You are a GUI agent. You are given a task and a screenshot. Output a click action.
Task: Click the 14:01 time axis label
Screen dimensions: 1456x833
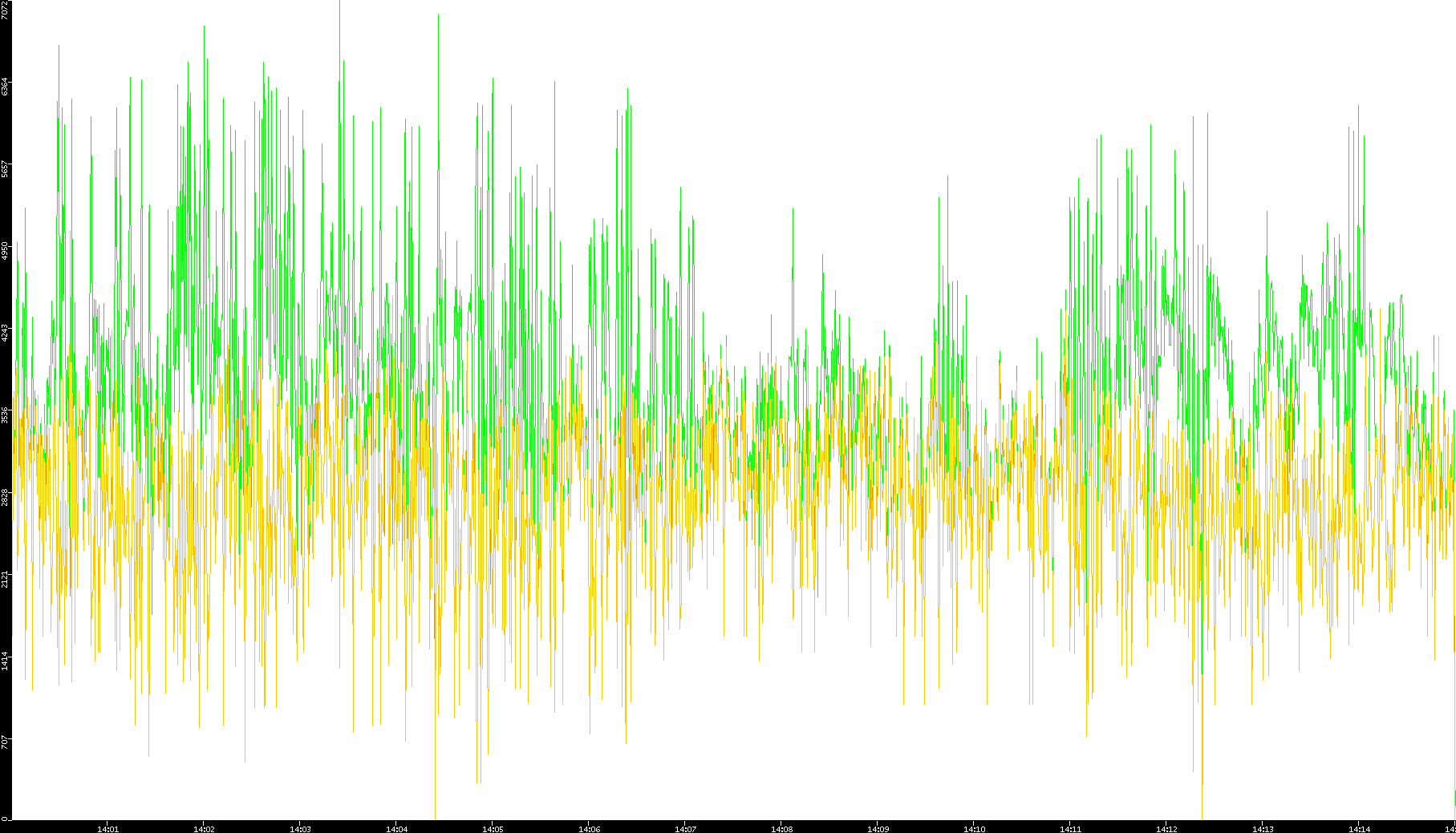click(107, 829)
